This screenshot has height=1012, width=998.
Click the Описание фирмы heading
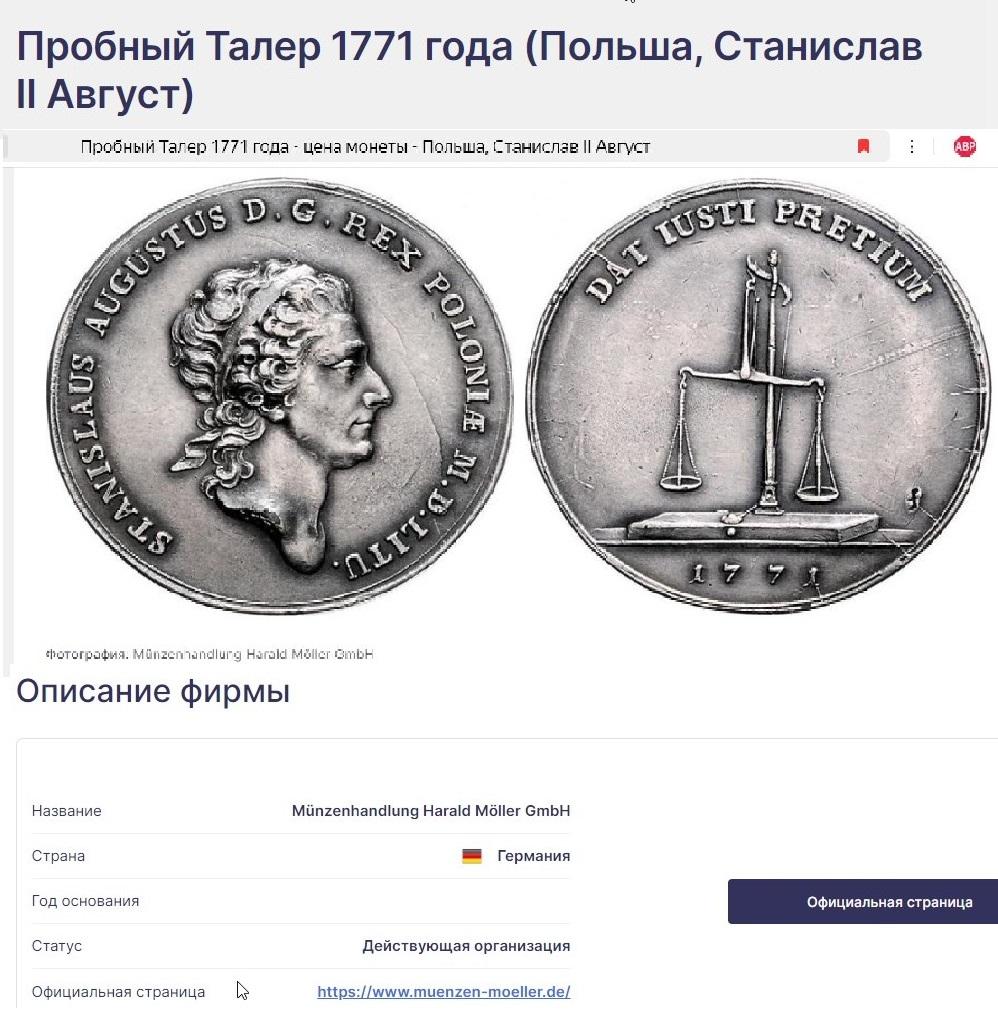point(153,691)
